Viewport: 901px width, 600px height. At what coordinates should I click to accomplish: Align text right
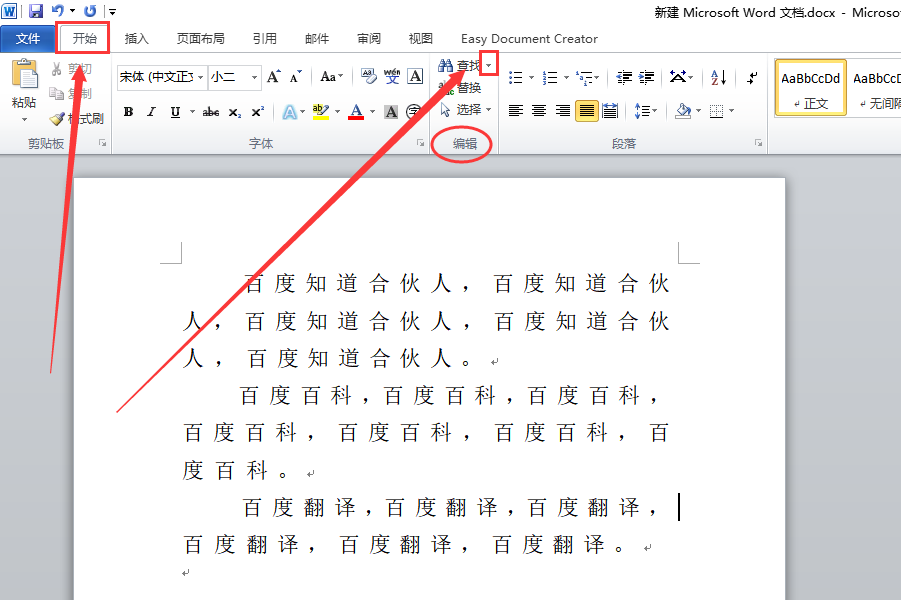coord(562,111)
